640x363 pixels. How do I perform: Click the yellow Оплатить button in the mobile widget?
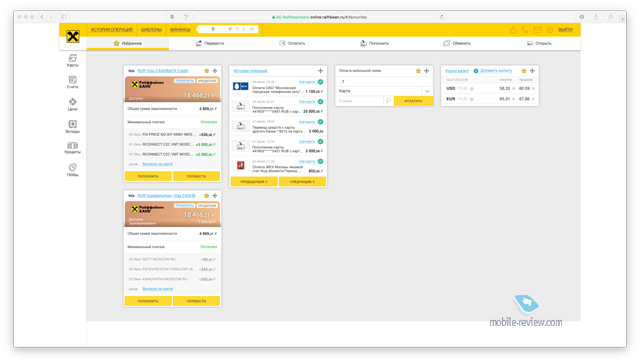tap(413, 101)
